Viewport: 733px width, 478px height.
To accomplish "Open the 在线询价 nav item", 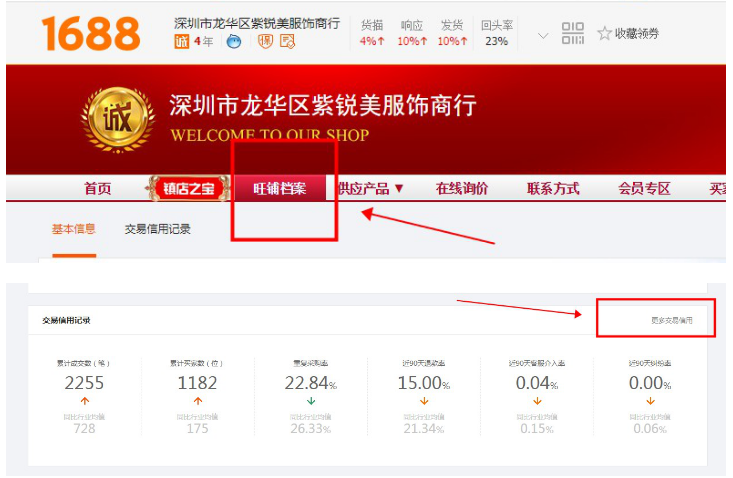I will 462,188.
